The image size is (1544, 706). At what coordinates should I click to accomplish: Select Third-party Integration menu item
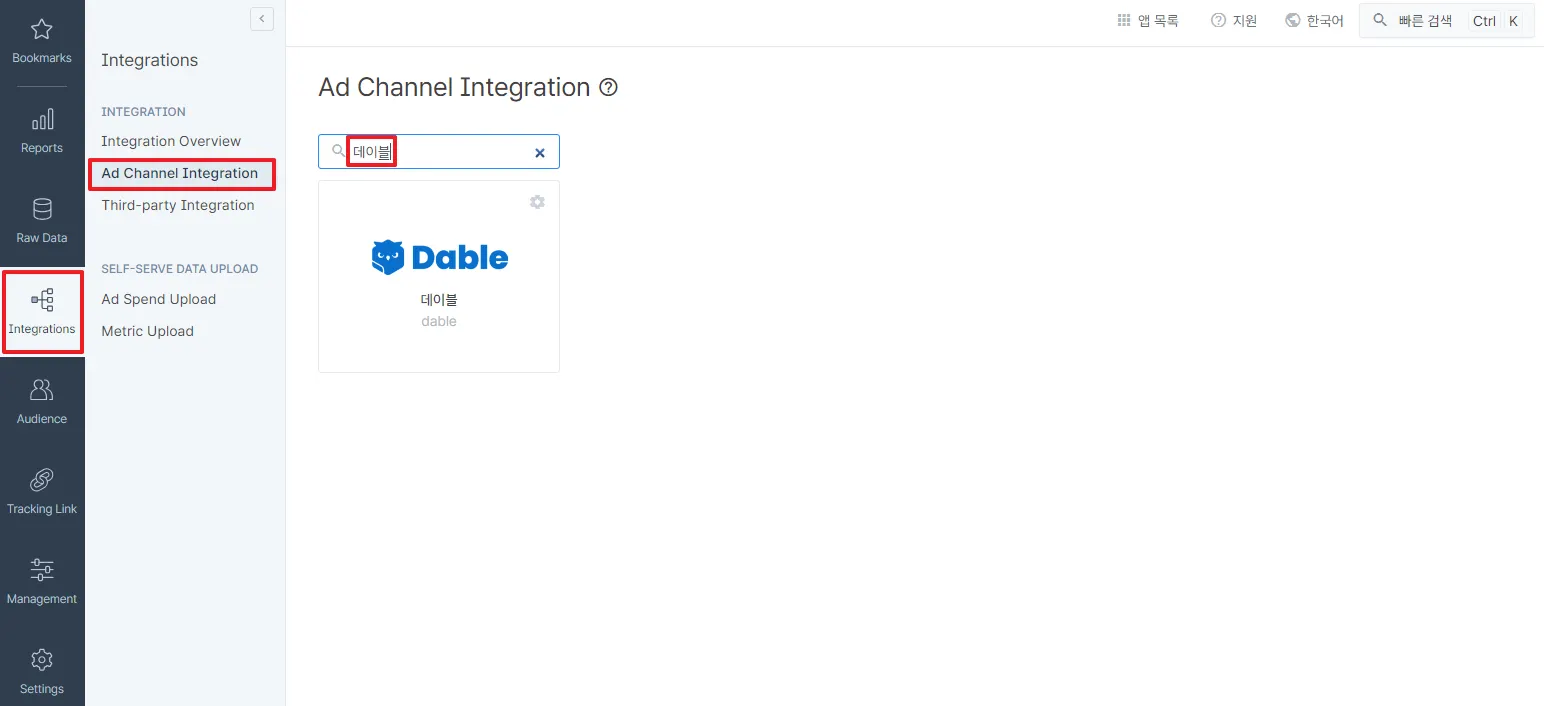click(178, 205)
